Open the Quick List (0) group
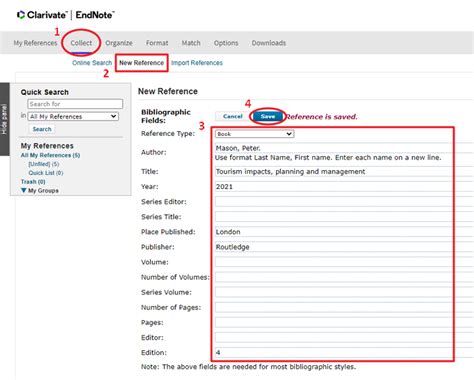This screenshot has width=474, height=380. click(x=46, y=173)
